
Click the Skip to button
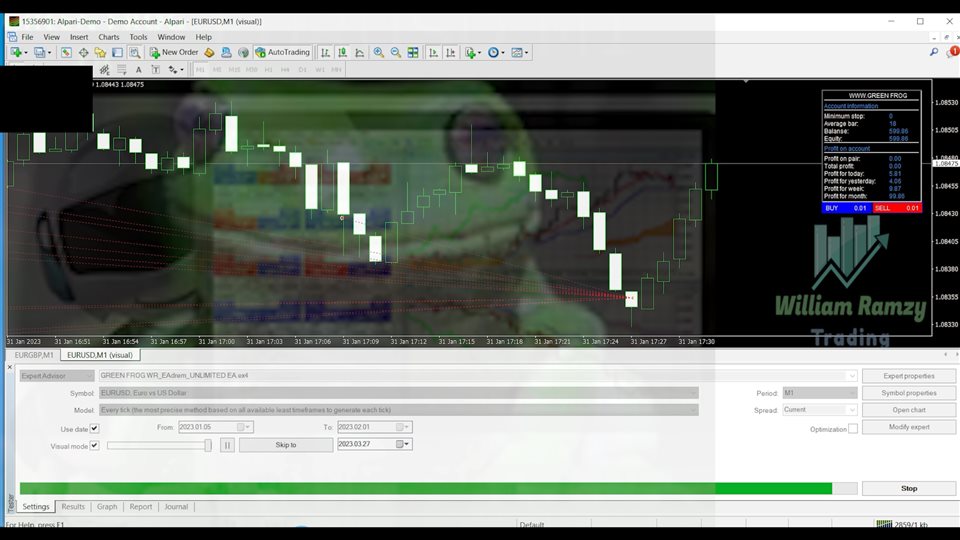[x=286, y=445]
